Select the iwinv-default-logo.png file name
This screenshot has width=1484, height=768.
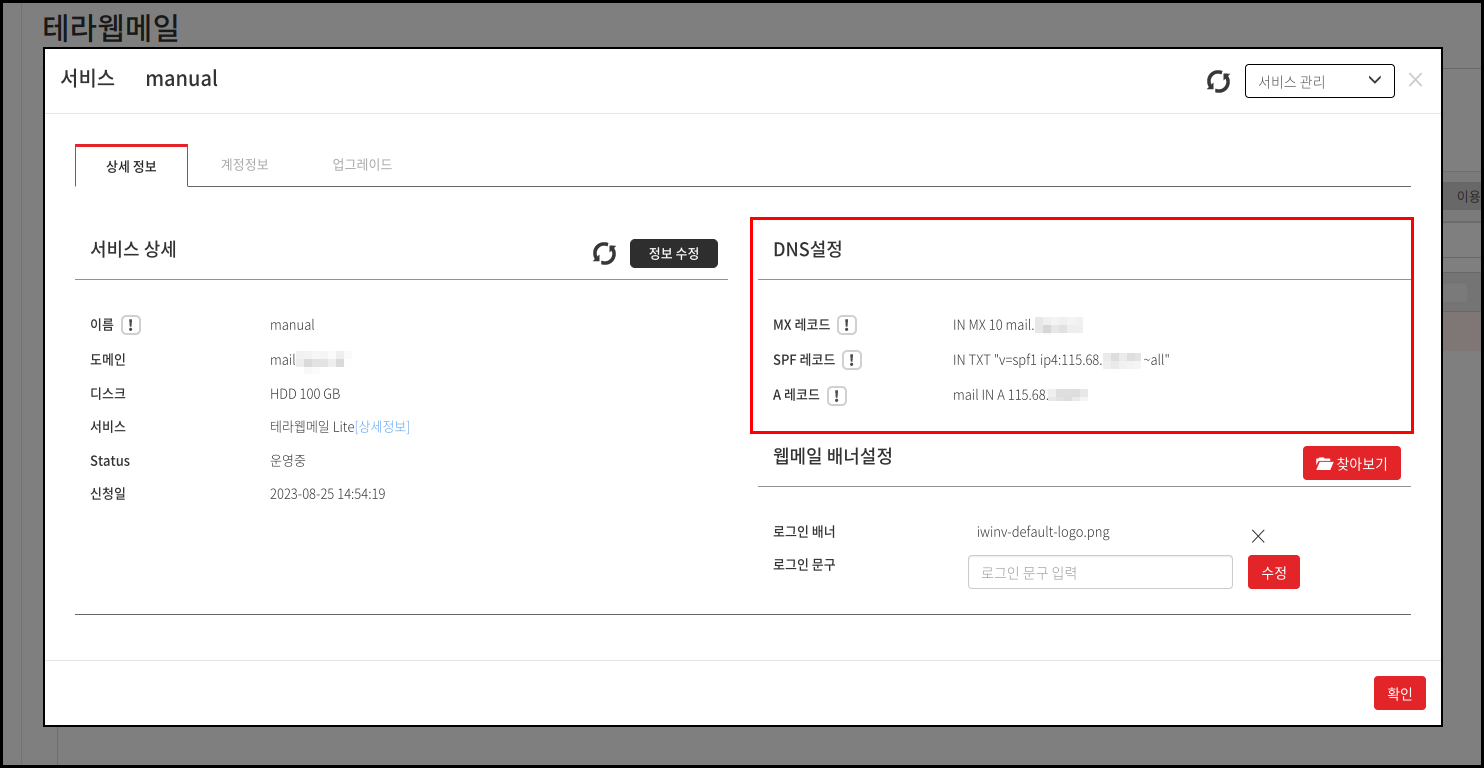click(1043, 532)
